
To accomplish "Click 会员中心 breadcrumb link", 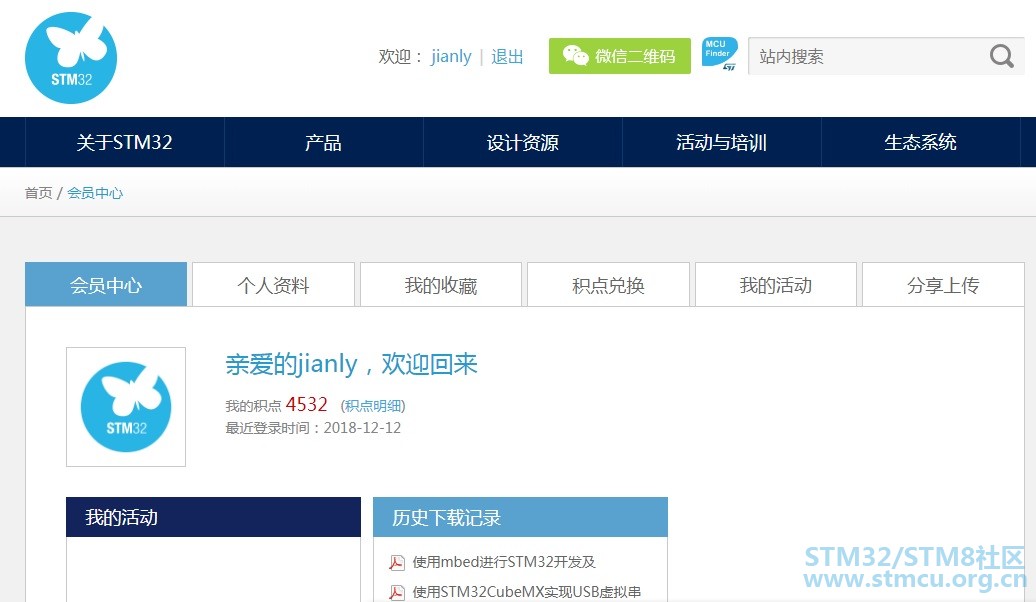I will [x=95, y=193].
